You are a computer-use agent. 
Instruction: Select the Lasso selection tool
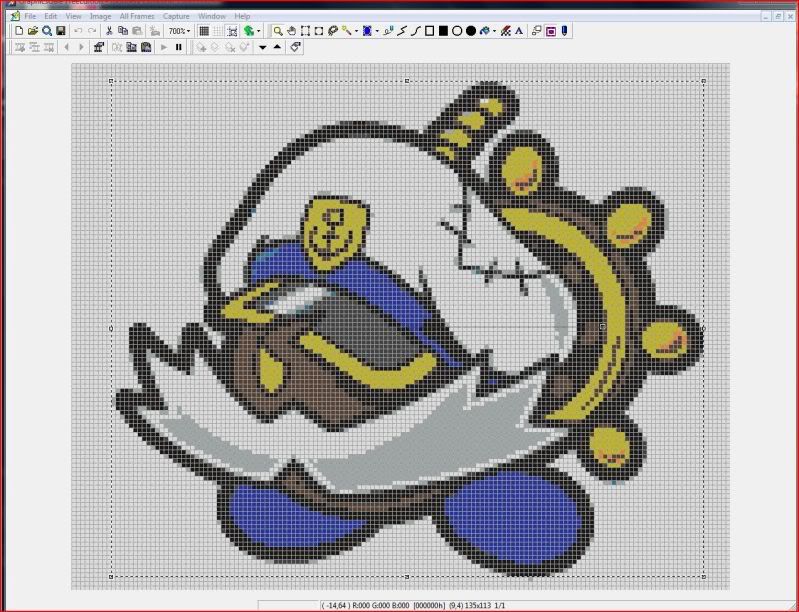333,31
